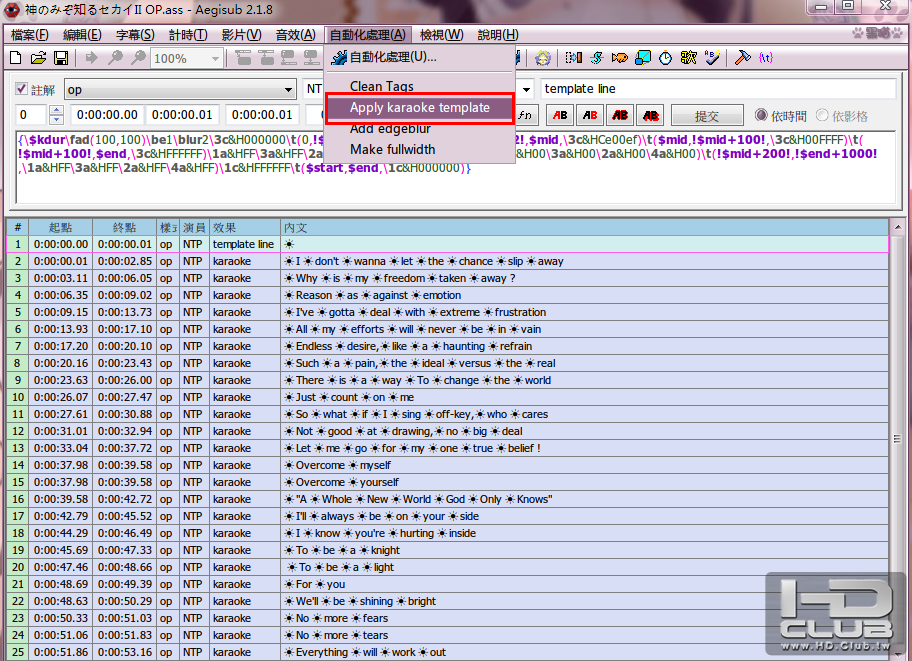Image resolution: width=912 pixels, height=661 pixels.
Task: Launch the Spell Checker ABC icon
Action: [x=712, y=58]
